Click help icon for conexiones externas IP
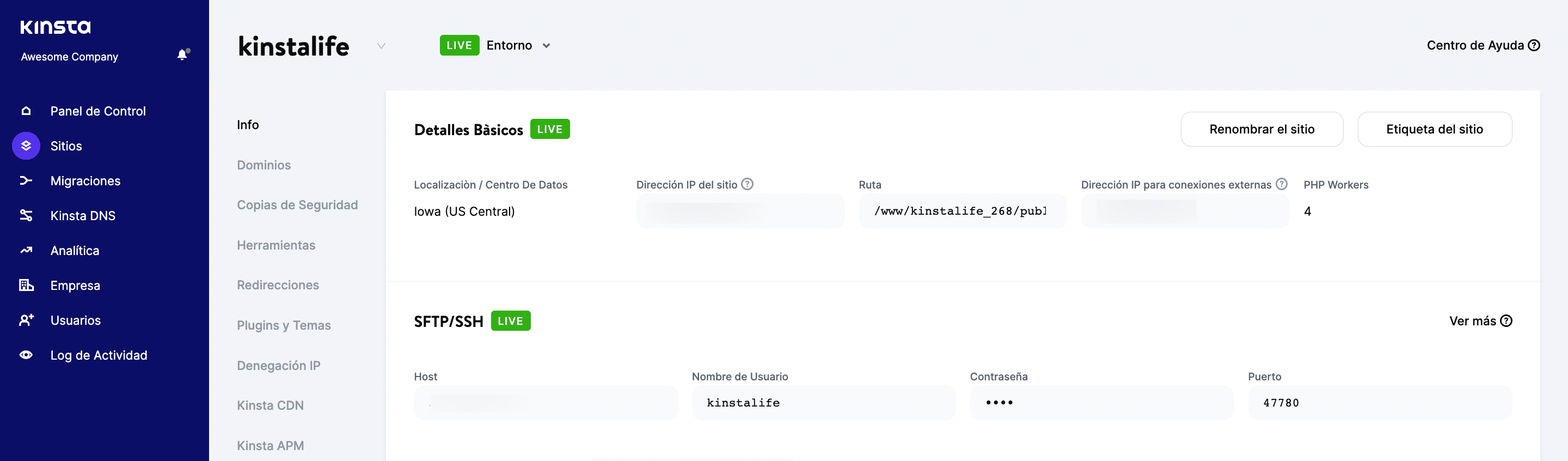 tap(1281, 184)
